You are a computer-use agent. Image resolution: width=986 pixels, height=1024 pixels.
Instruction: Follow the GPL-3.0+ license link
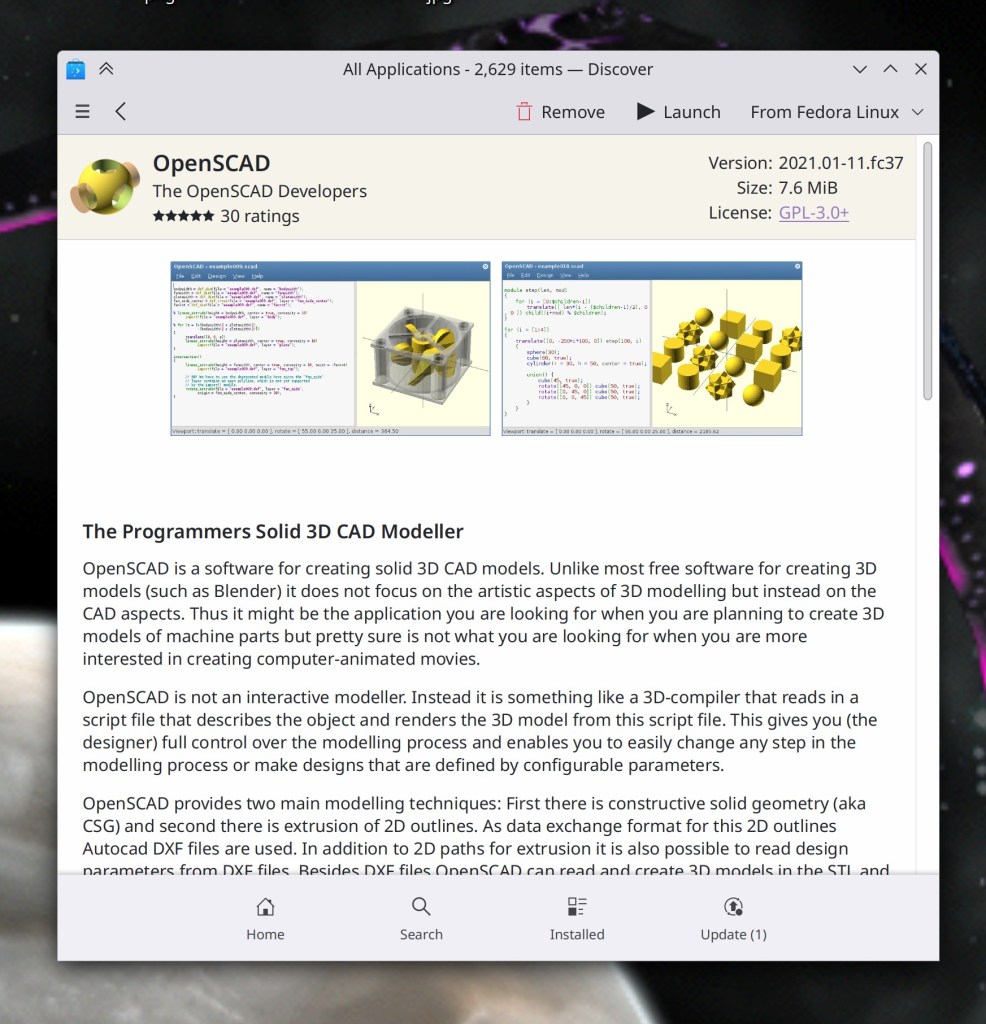pos(813,212)
